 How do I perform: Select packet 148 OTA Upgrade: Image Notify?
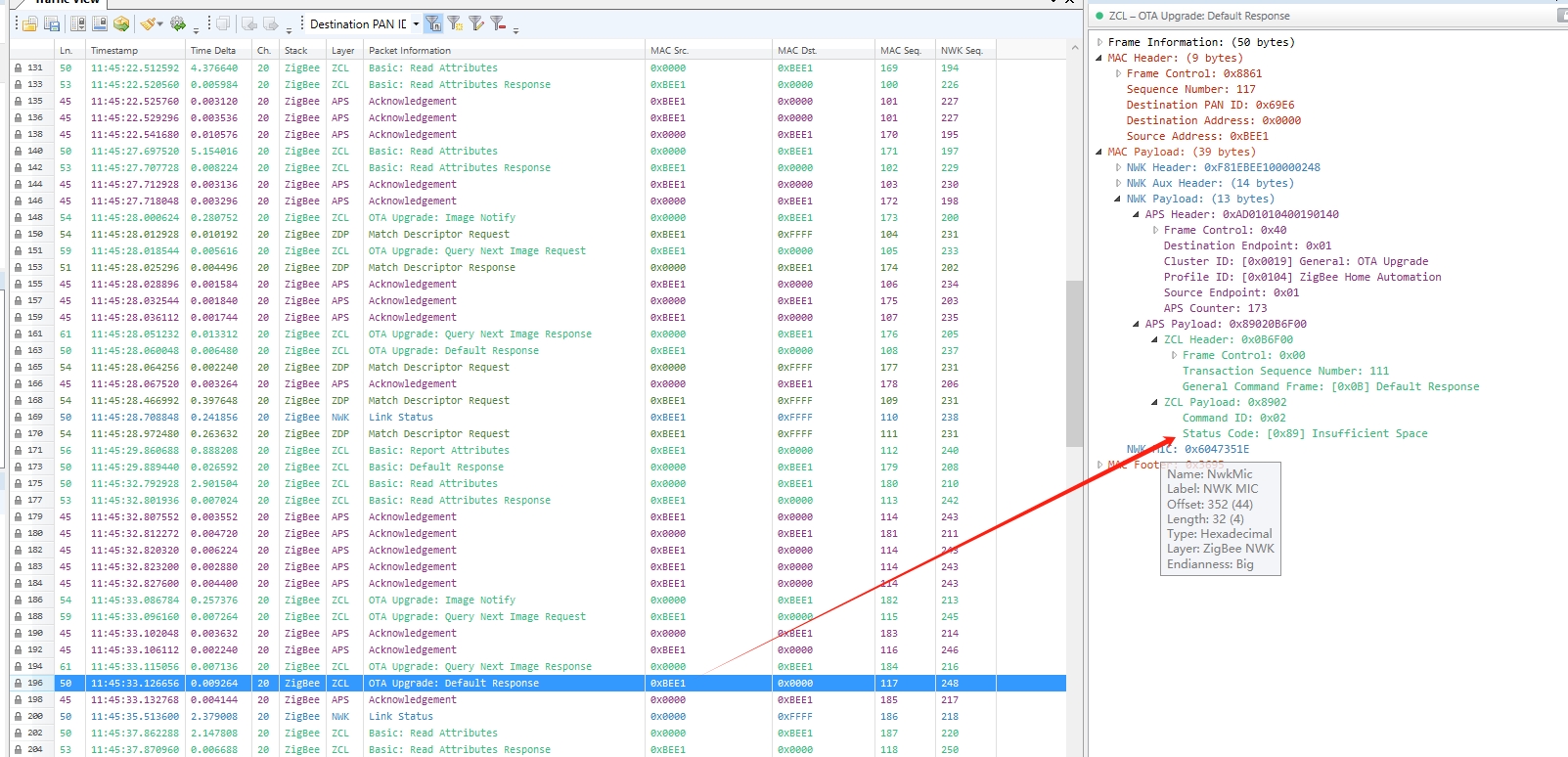538,218
